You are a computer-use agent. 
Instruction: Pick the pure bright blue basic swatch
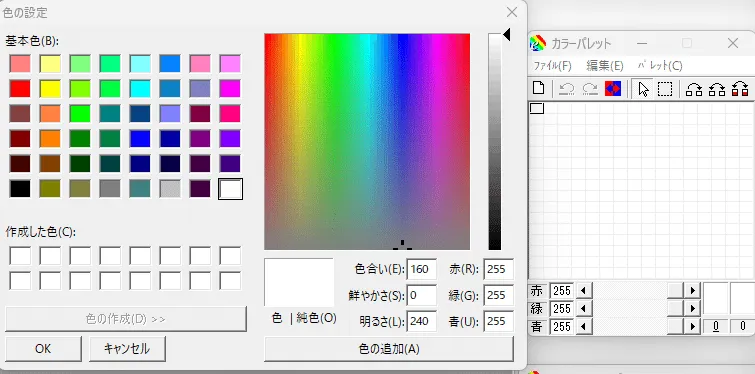pos(140,139)
